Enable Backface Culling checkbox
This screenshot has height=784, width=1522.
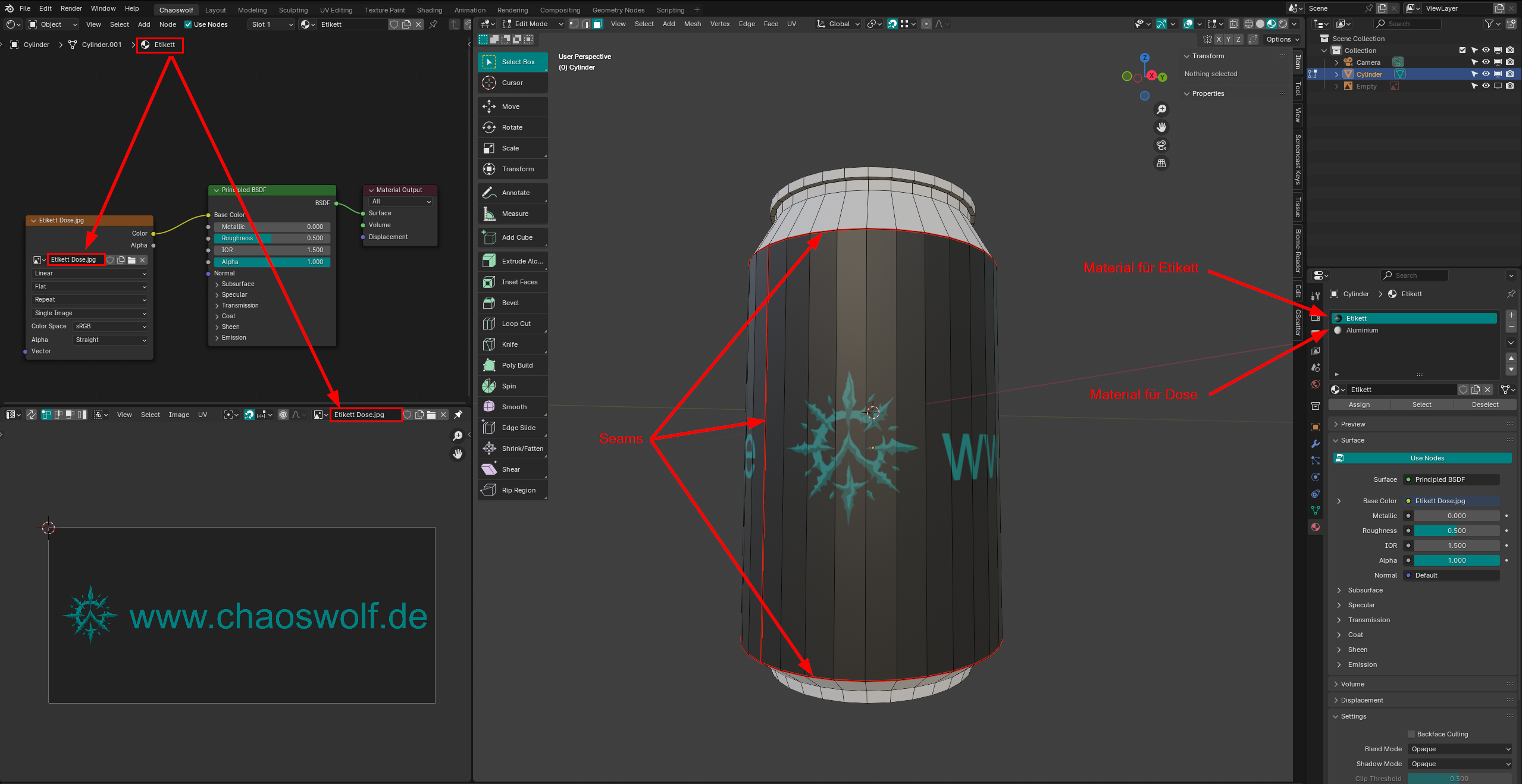pos(1411,734)
